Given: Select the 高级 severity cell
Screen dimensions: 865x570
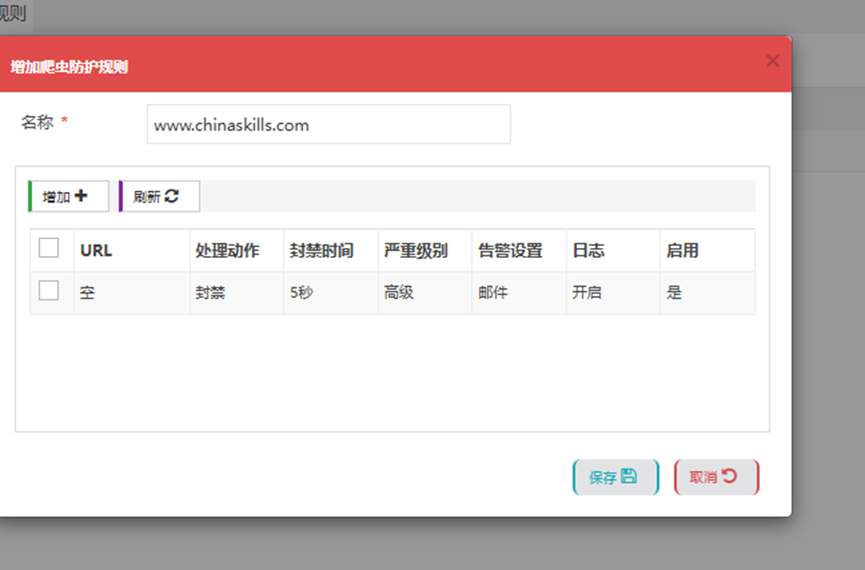Looking at the screenshot, I should (425, 292).
